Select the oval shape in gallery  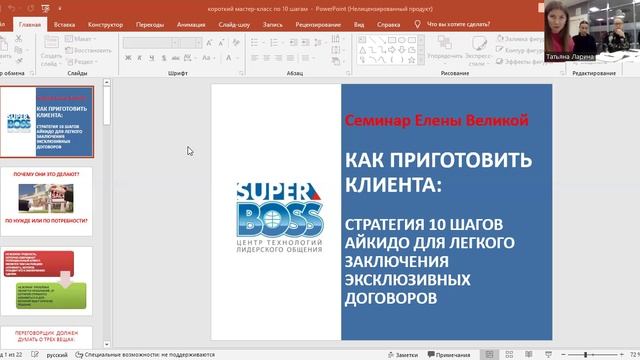tap(402, 40)
